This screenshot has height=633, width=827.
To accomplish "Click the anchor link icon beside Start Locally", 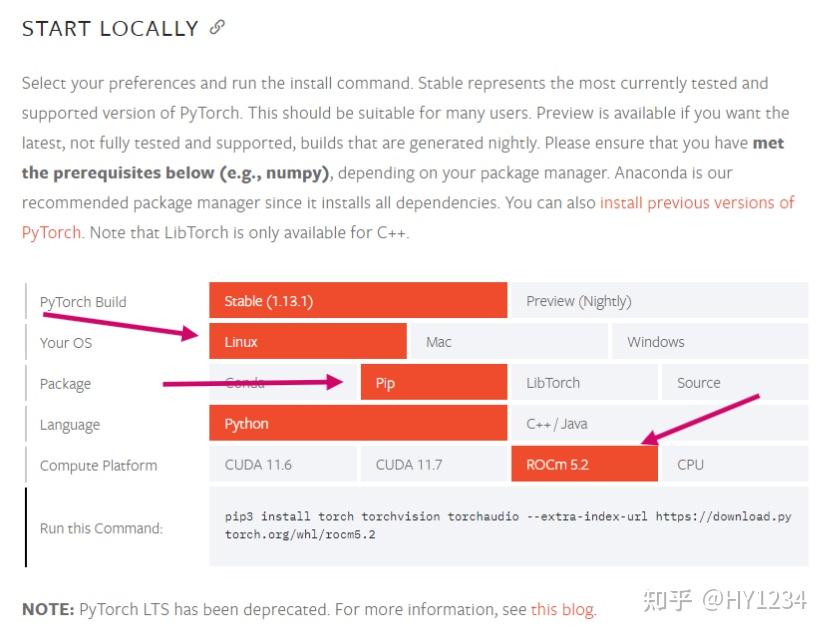I will 217,28.
